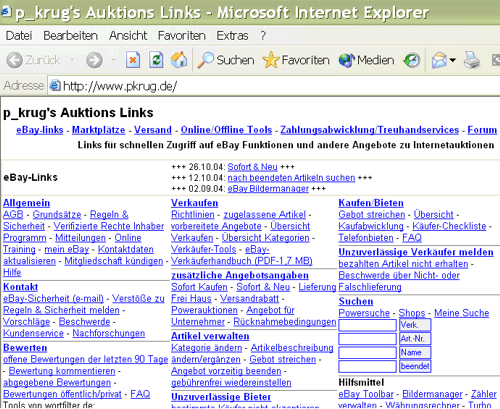Image resolution: width=500 pixels, height=409 pixels.
Task: Open the Powersuche link
Action: pyautogui.click(x=364, y=313)
